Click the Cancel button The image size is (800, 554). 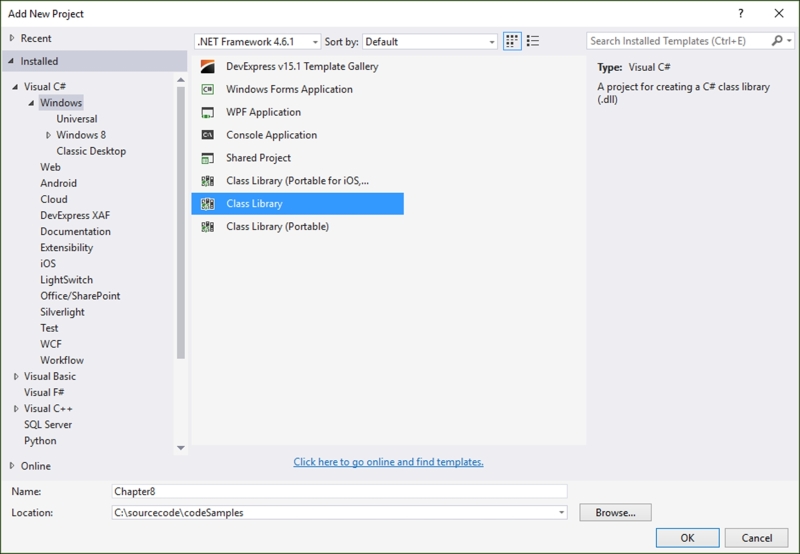click(x=757, y=538)
